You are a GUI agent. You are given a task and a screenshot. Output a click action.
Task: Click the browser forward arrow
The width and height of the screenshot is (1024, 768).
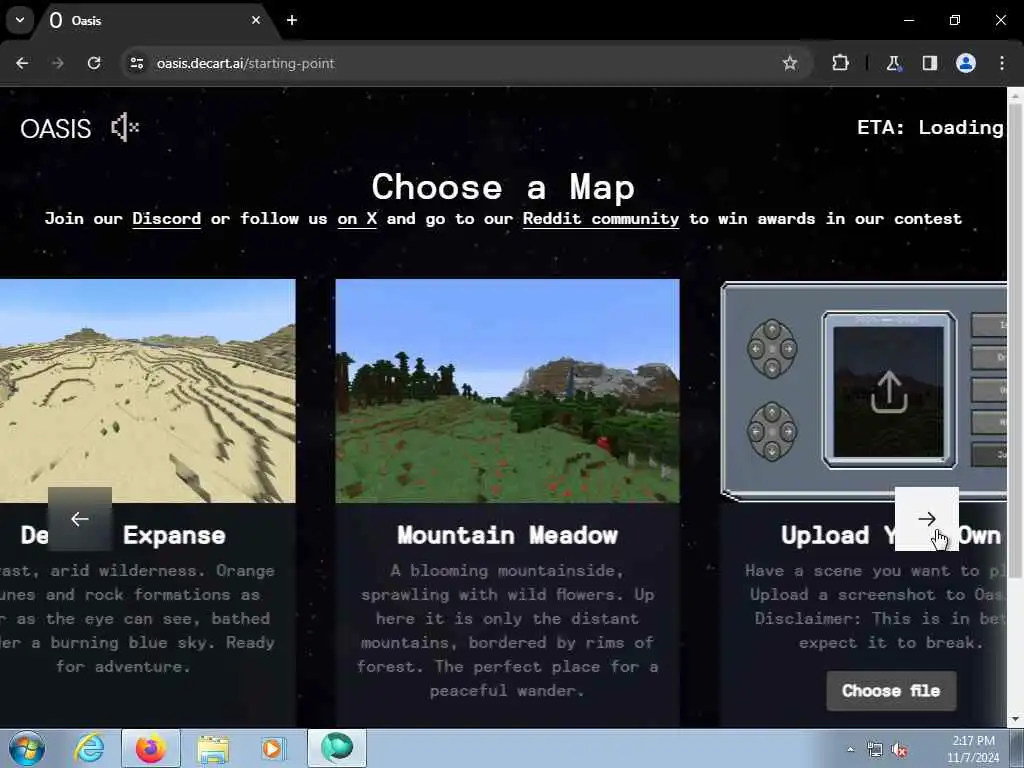tap(58, 63)
